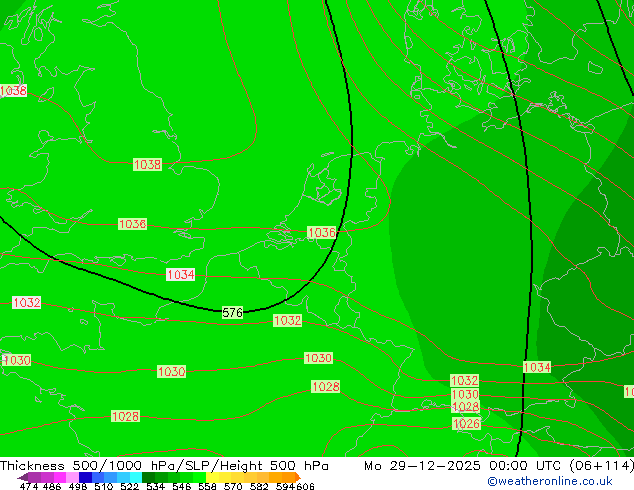Click the white-background 1034 isobar label
Image resolution: width=634 pixels, height=490 pixels.
[x=181, y=275]
